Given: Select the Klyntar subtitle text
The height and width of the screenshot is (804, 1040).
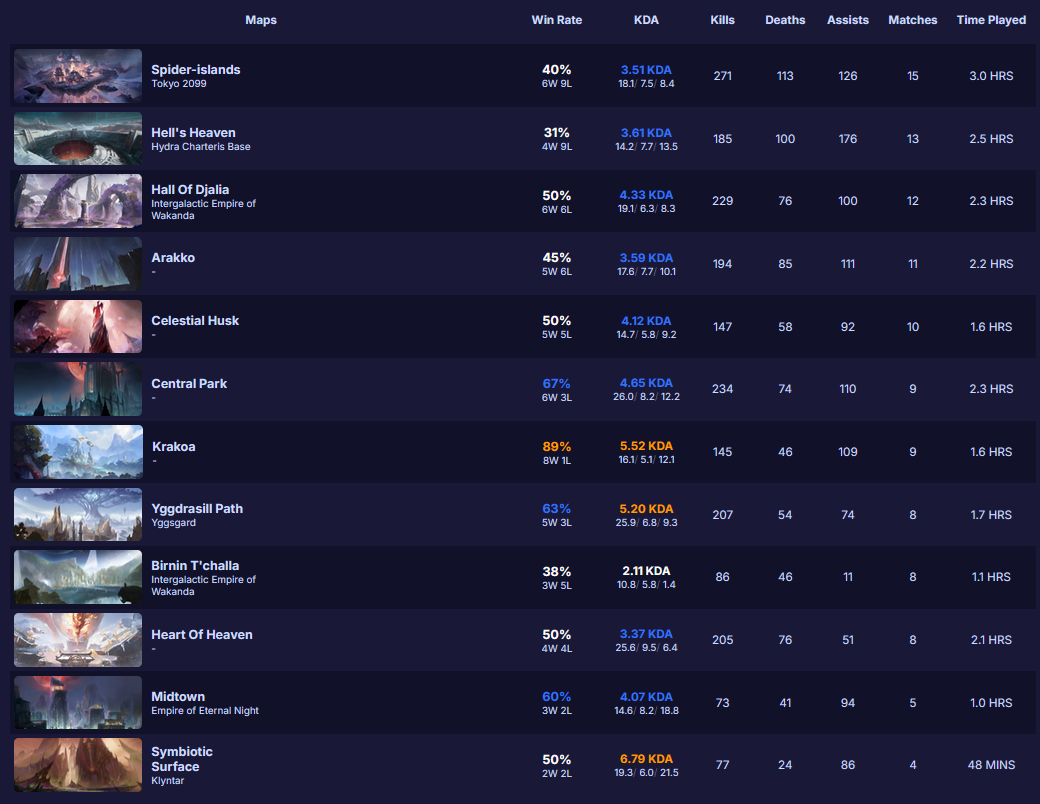Looking at the screenshot, I should pos(167,781).
